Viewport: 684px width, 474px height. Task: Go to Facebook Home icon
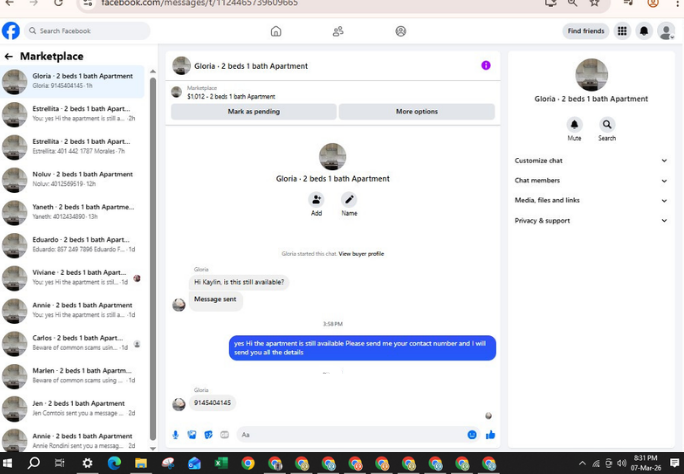coord(276,31)
